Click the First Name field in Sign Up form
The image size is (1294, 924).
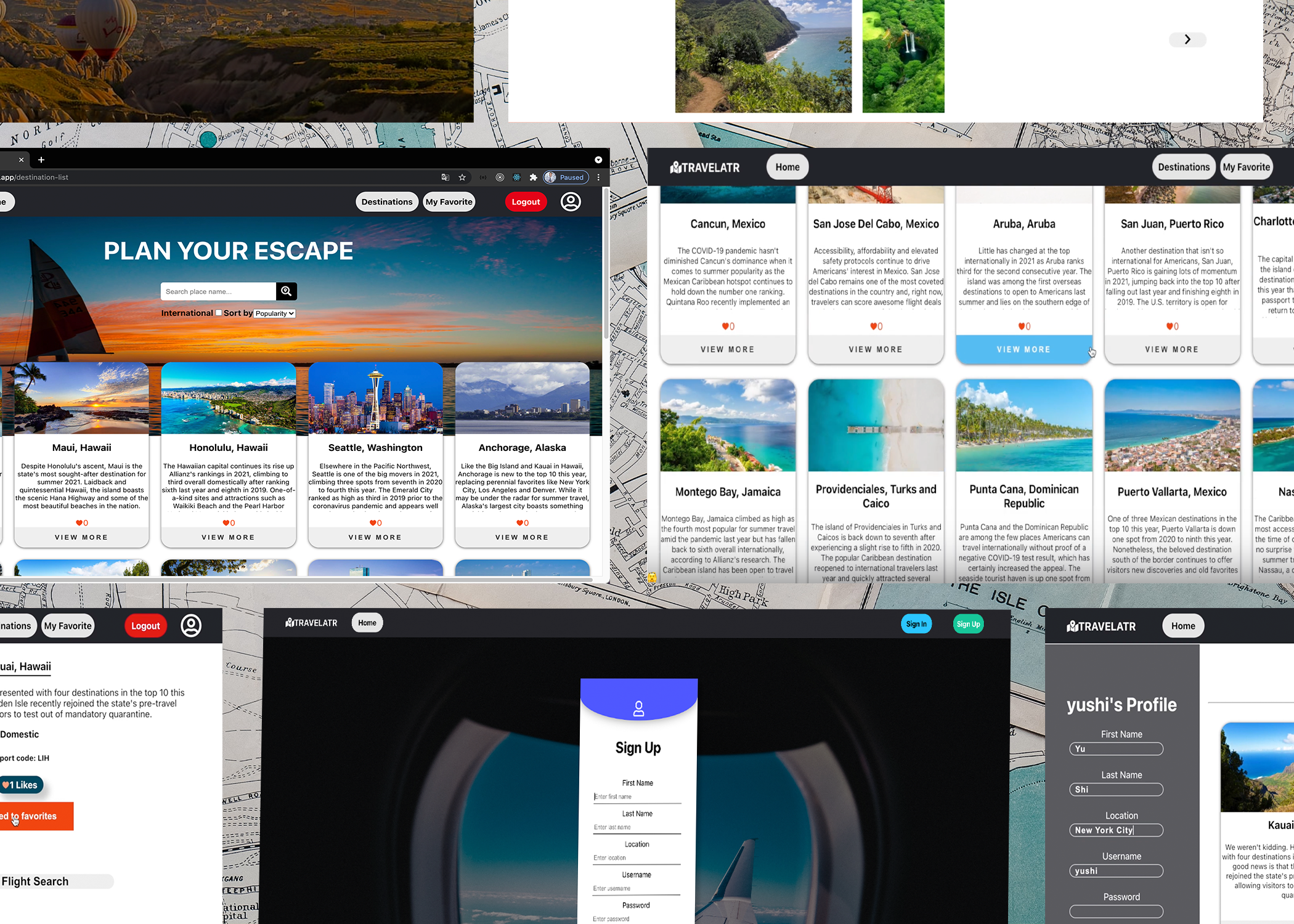tap(637, 796)
